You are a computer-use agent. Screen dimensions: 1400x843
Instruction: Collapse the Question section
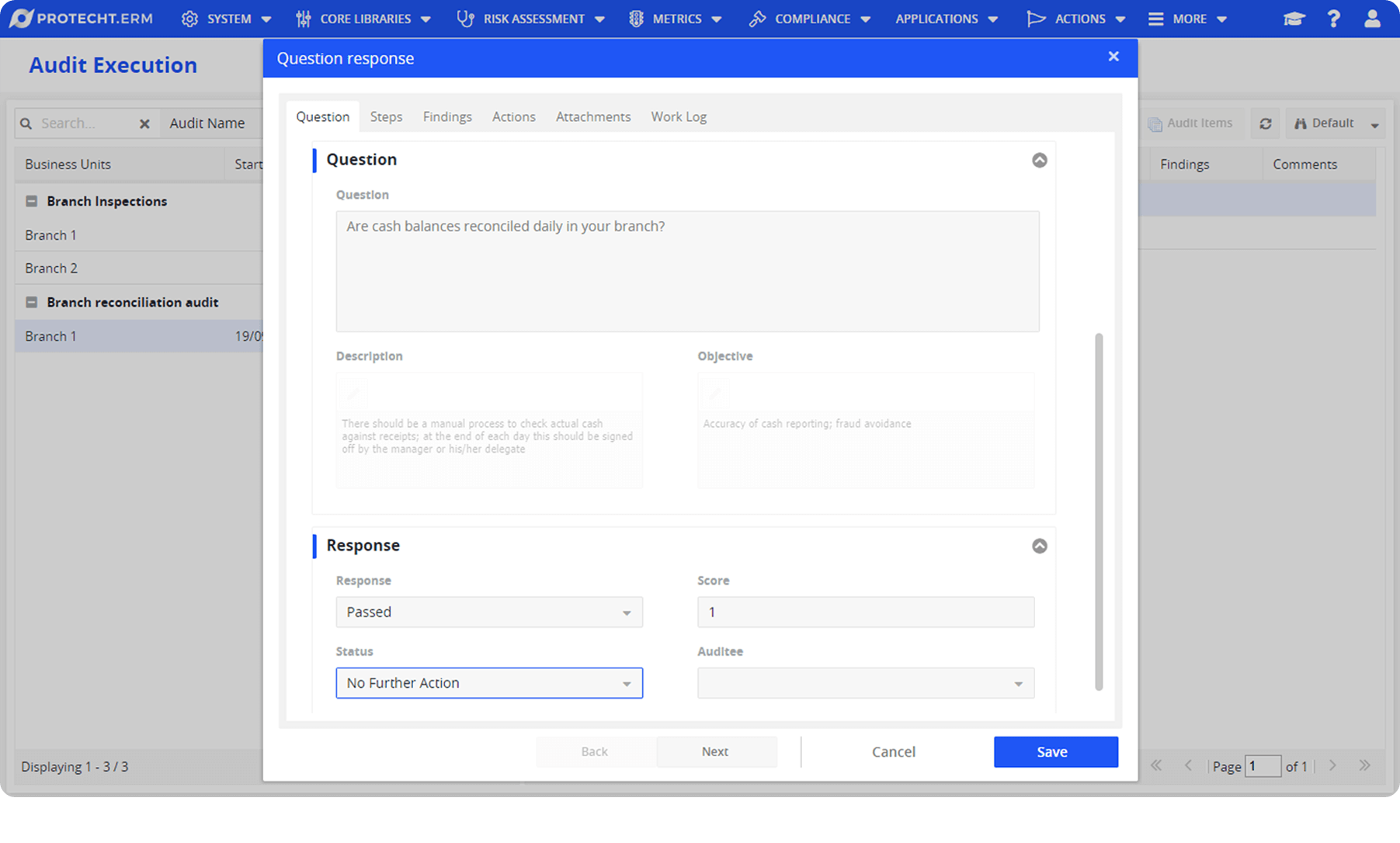(x=1039, y=160)
